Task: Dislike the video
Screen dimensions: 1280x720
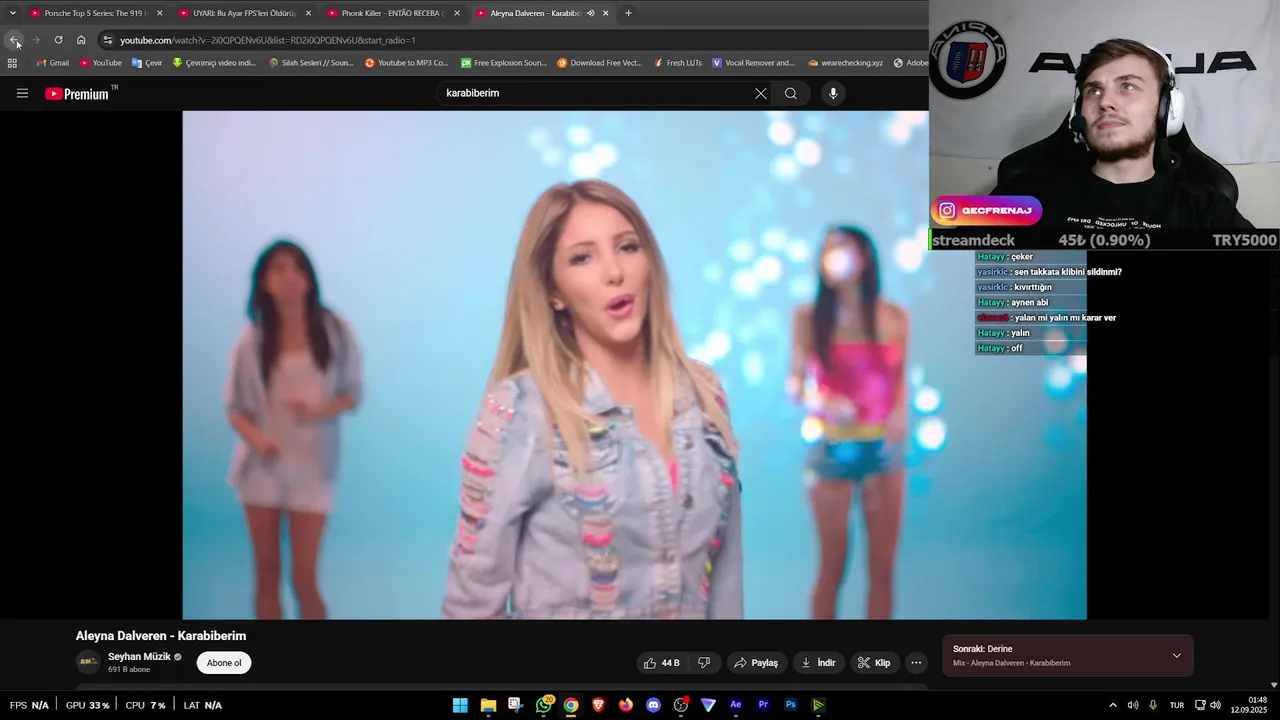Action: [x=704, y=663]
